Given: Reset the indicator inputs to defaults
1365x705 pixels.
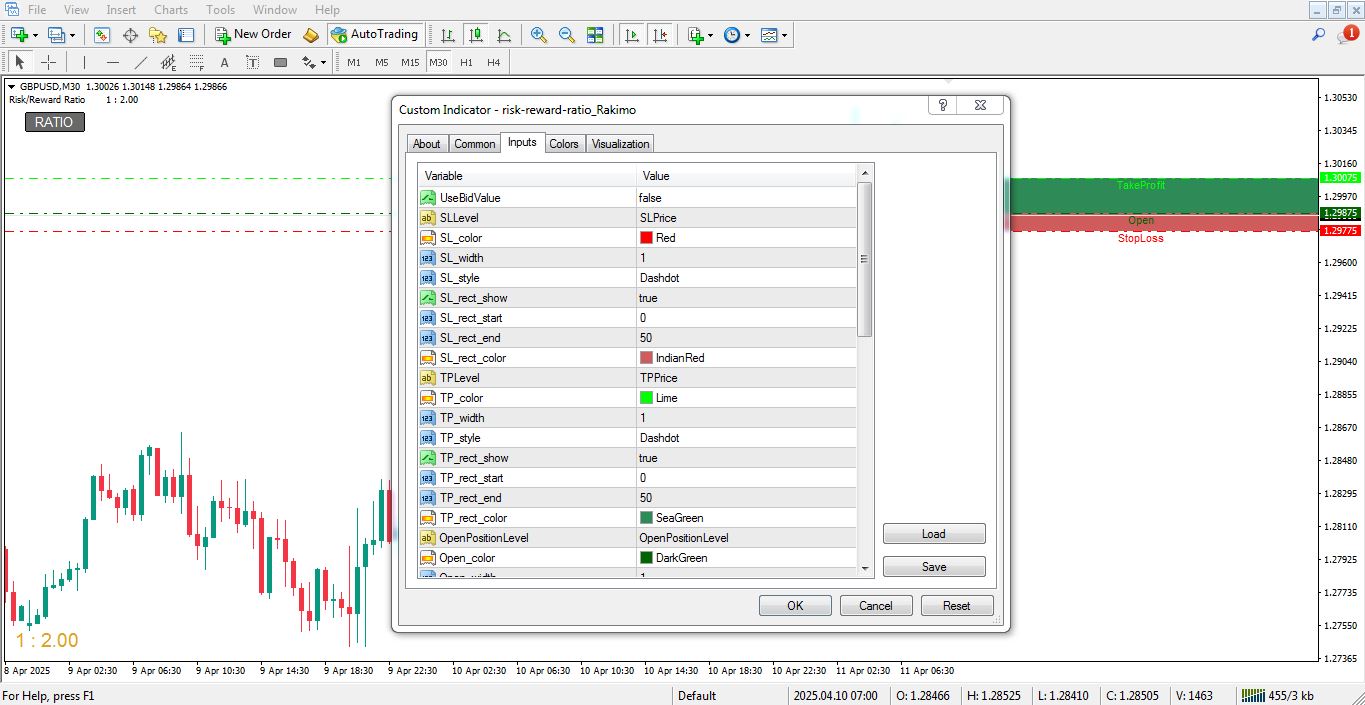Looking at the screenshot, I should click(x=956, y=605).
